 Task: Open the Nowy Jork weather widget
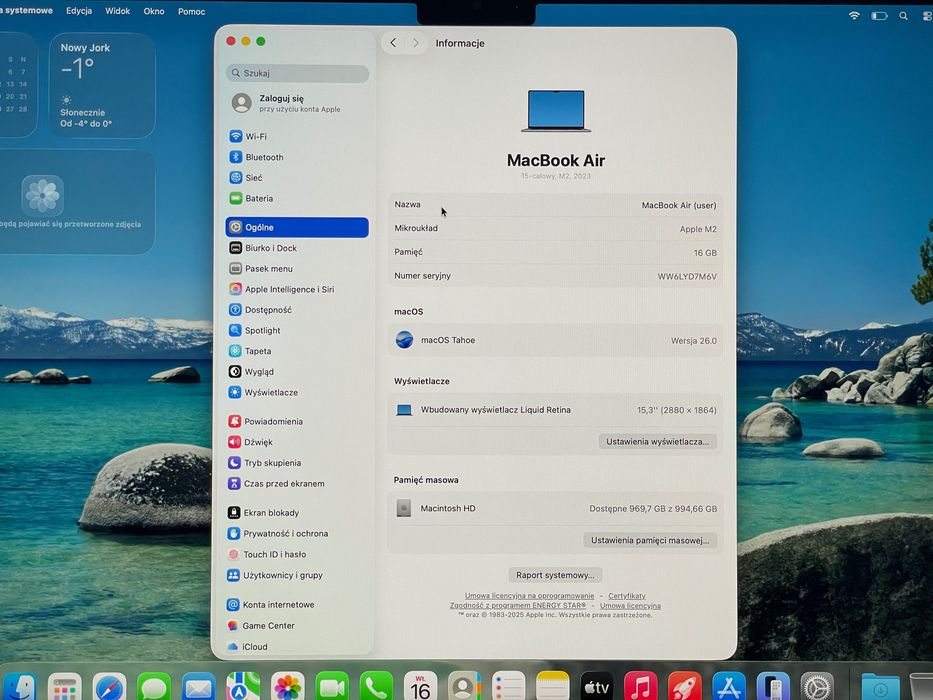pos(102,85)
